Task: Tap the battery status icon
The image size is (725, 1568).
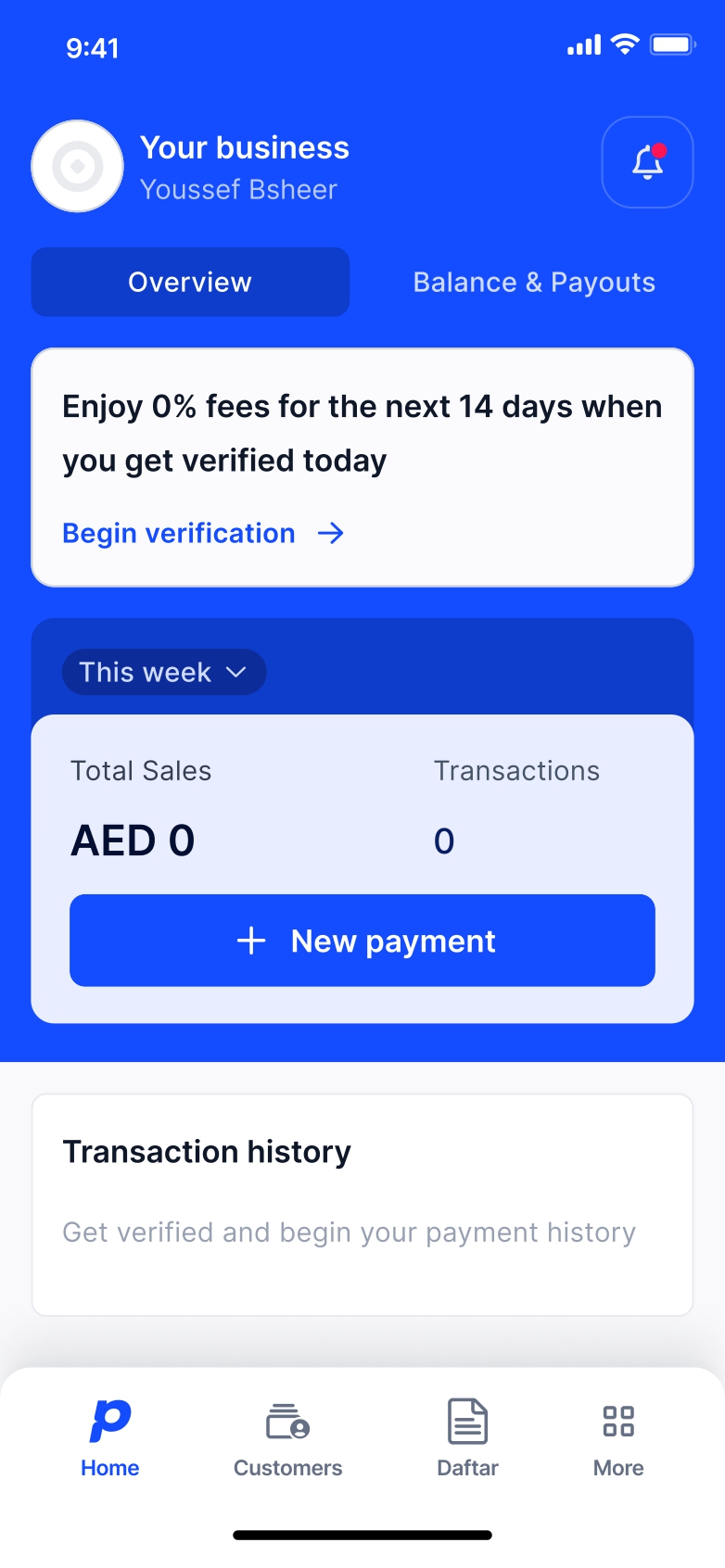Action: (x=672, y=44)
